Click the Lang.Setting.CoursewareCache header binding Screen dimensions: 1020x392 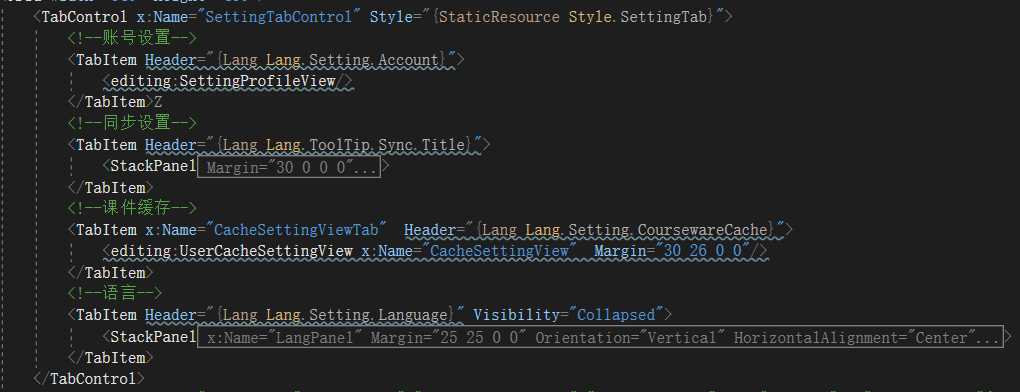[x=625, y=230]
